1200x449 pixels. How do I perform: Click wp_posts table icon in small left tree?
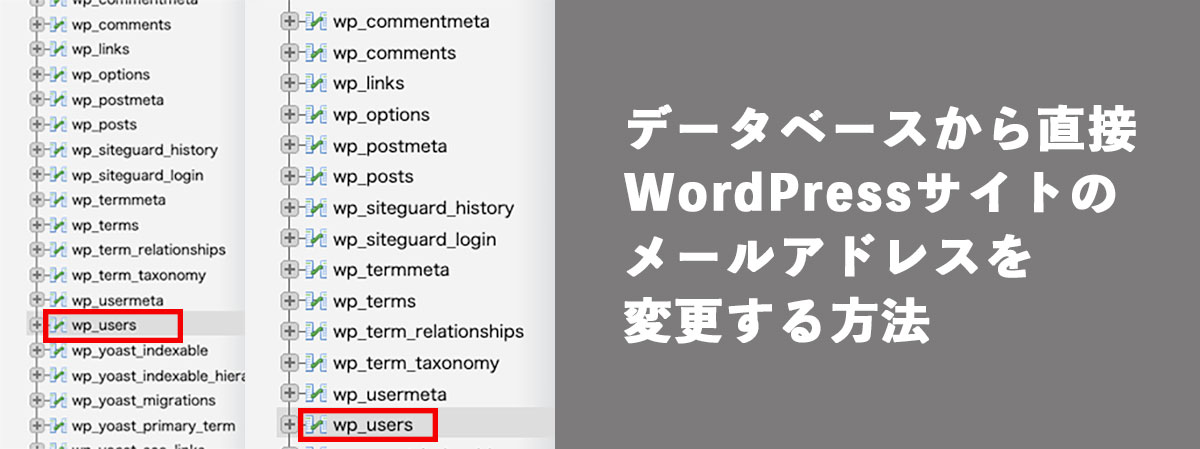pyautogui.click(x=58, y=124)
